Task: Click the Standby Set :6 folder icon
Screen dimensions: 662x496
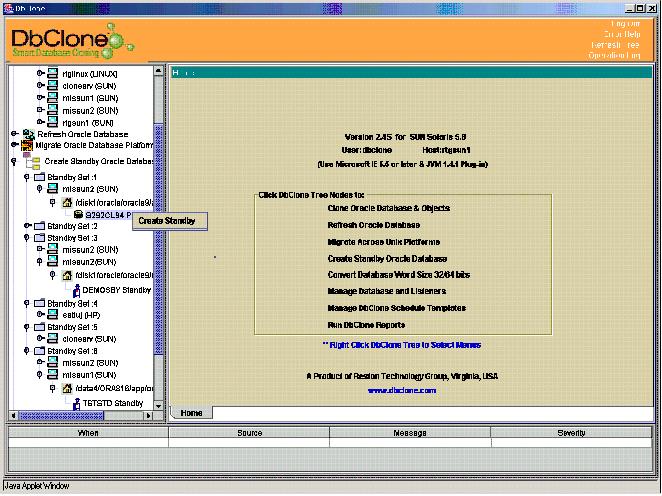Action: (x=39, y=351)
